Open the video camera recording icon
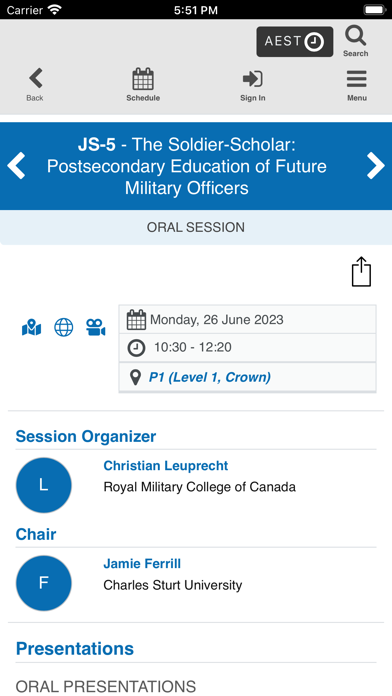392x696 pixels. (95, 328)
